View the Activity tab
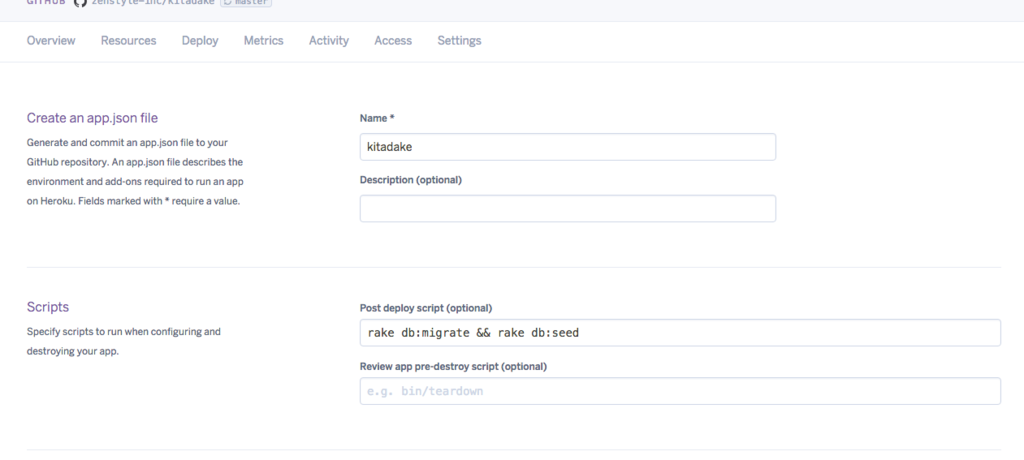This screenshot has height=460, width=1024. pos(328,41)
